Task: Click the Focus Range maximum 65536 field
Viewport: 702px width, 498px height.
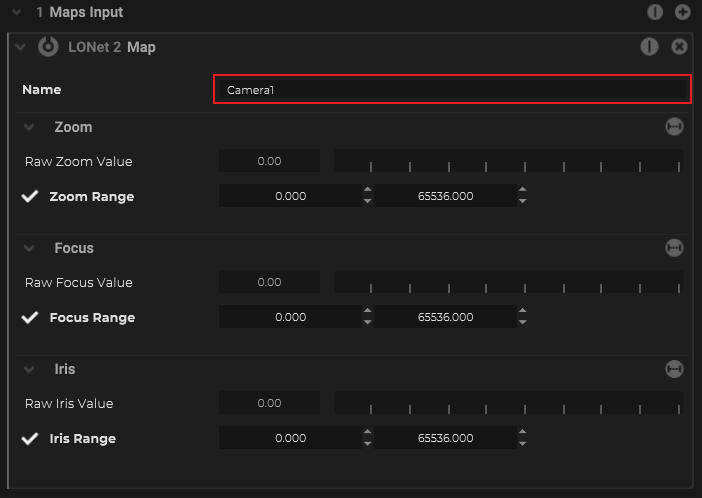Action: pos(445,318)
